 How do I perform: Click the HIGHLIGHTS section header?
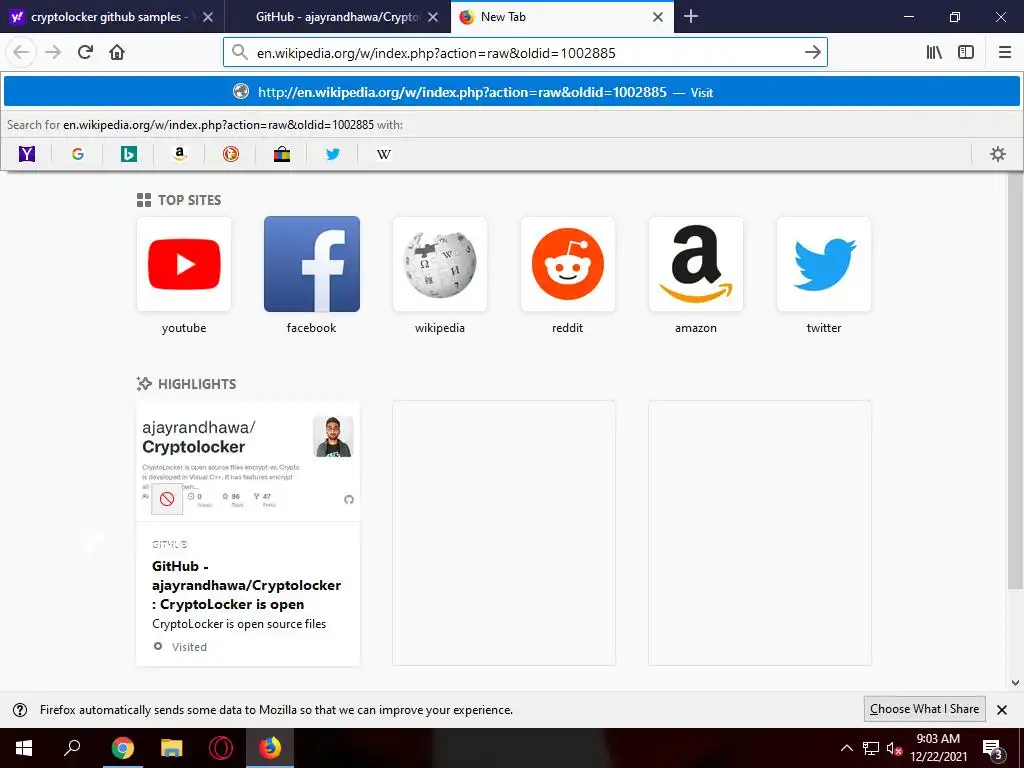[x=186, y=384]
